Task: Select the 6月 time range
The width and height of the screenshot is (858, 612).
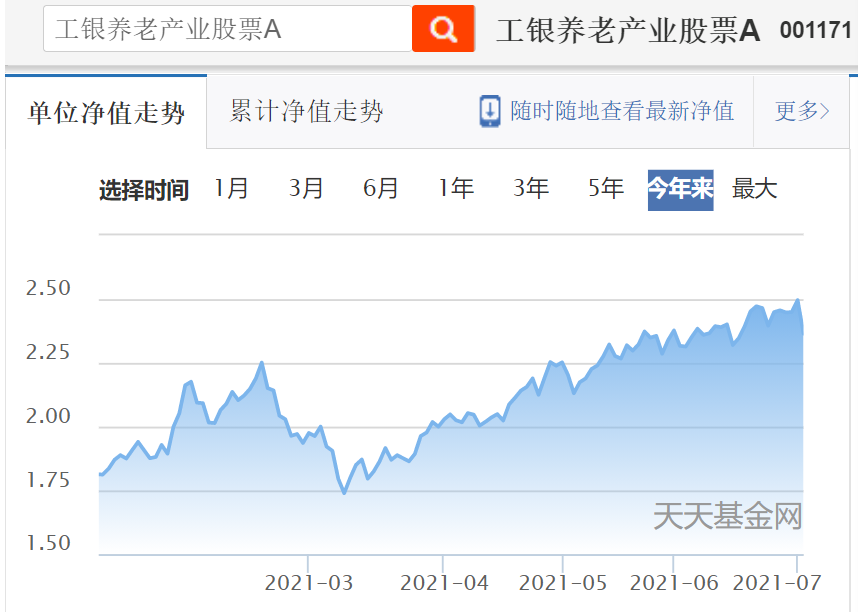Action: 380,189
